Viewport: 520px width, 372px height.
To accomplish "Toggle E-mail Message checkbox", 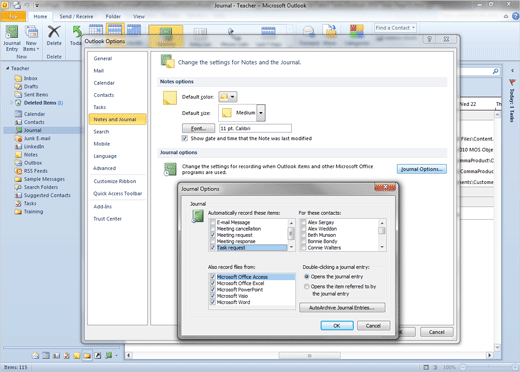I will [213, 222].
